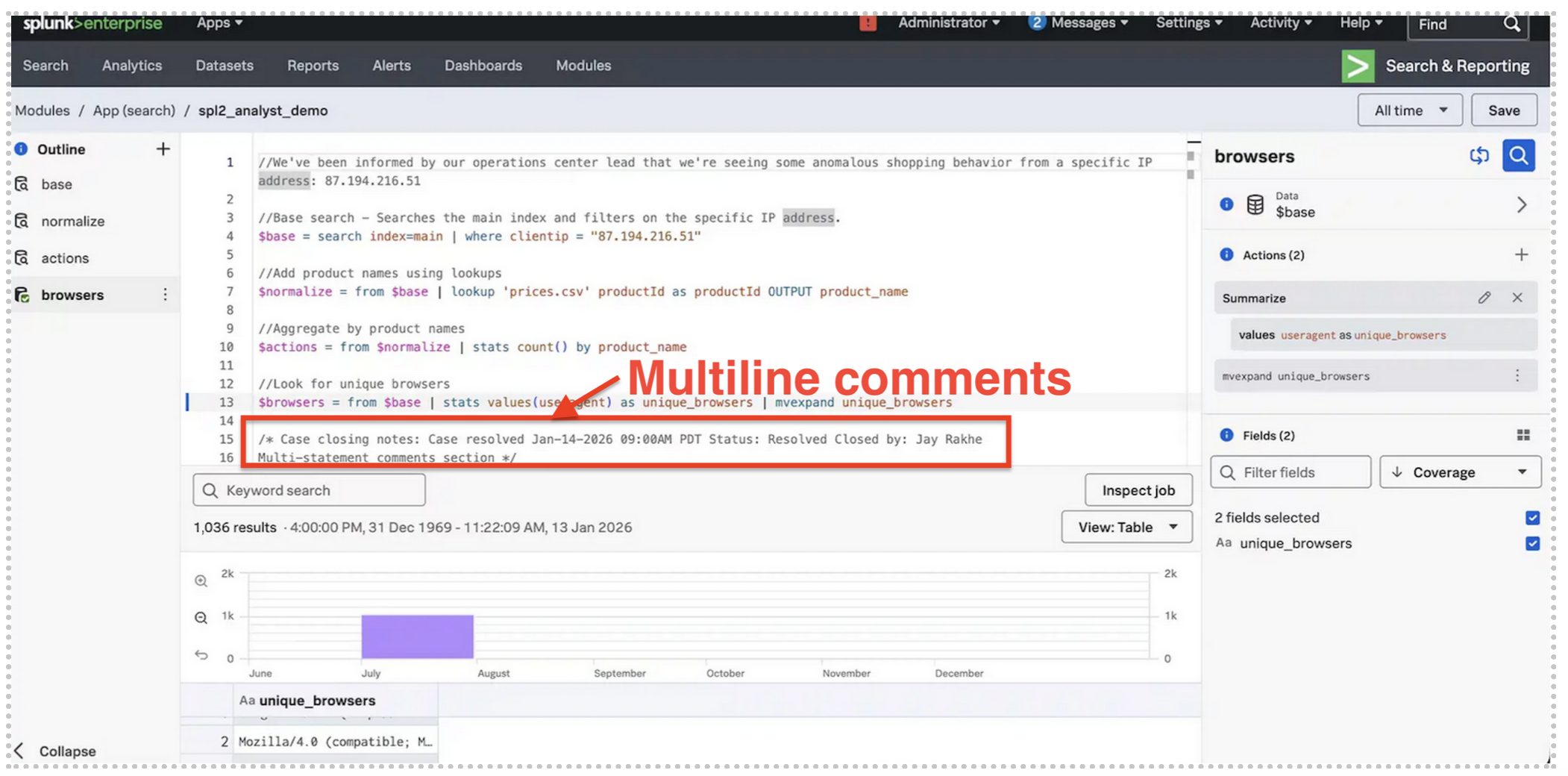Open the All time range picker
The width and height of the screenshot is (1568, 776).
click(1410, 110)
